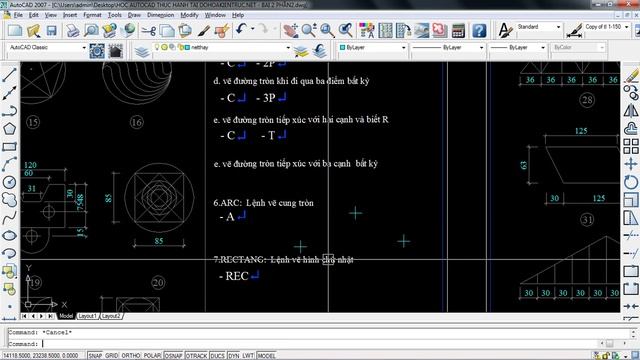Select the Ellipse tool

tap(9, 236)
